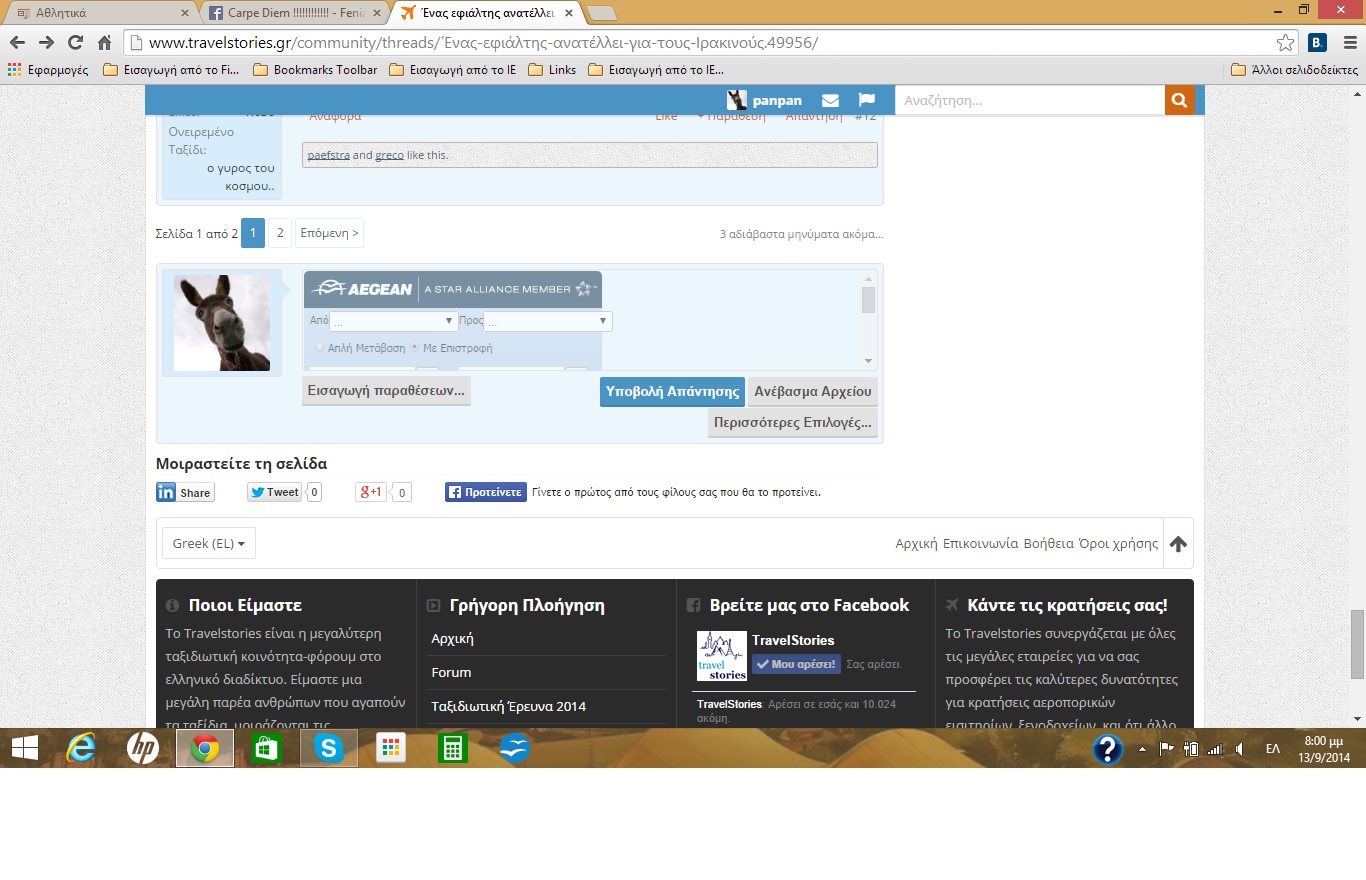Open the Bookmarks Toolbar folder
1366x880 pixels.
[x=316, y=70]
